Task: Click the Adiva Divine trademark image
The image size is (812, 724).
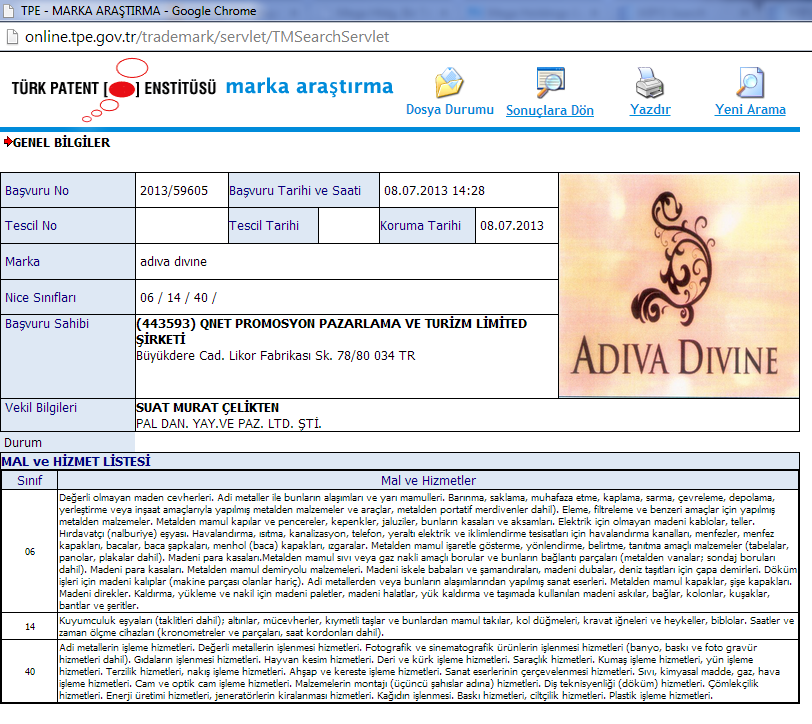Action: pyautogui.click(x=679, y=285)
